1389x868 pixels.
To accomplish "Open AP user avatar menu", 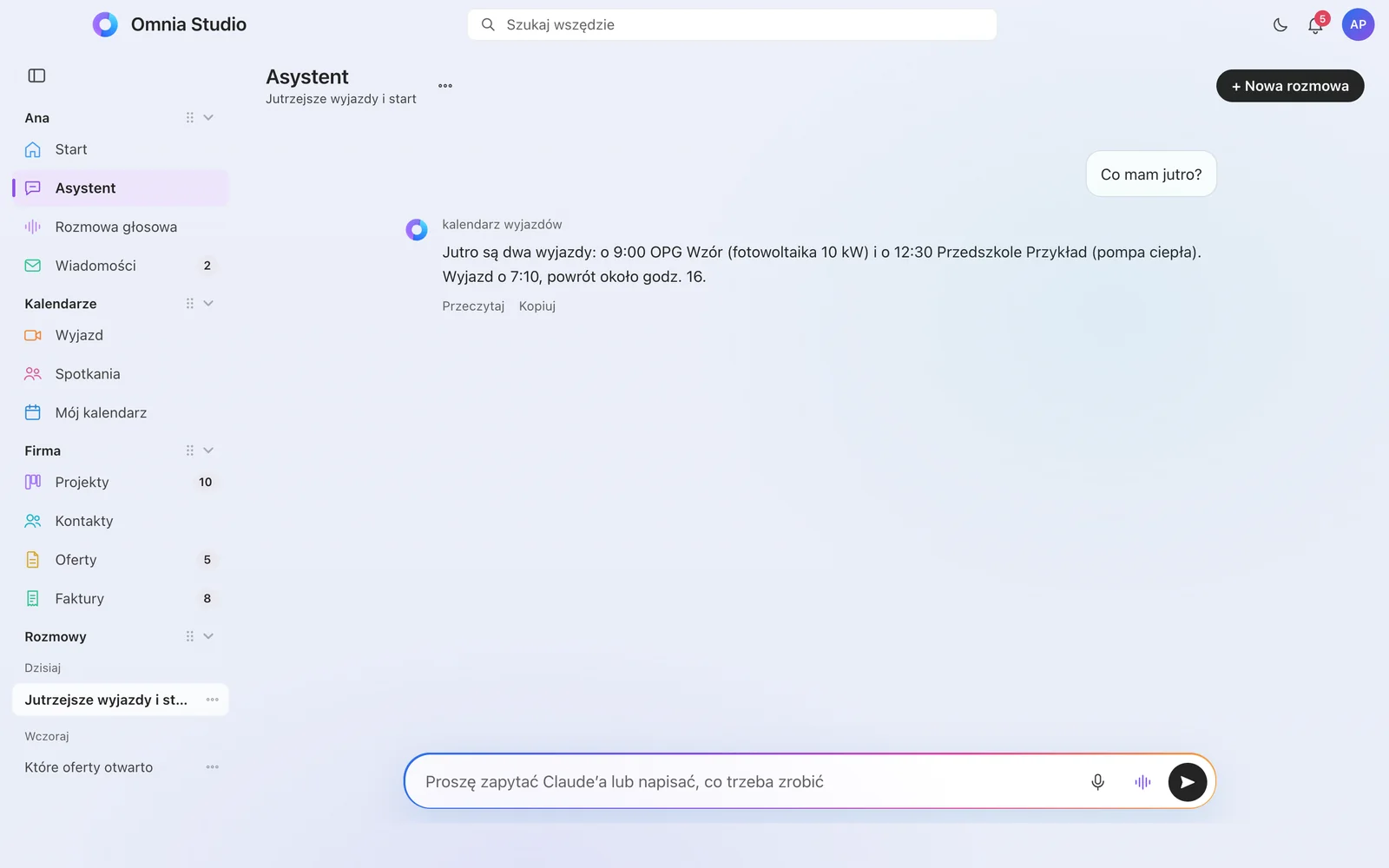I will pos(1358,24).
